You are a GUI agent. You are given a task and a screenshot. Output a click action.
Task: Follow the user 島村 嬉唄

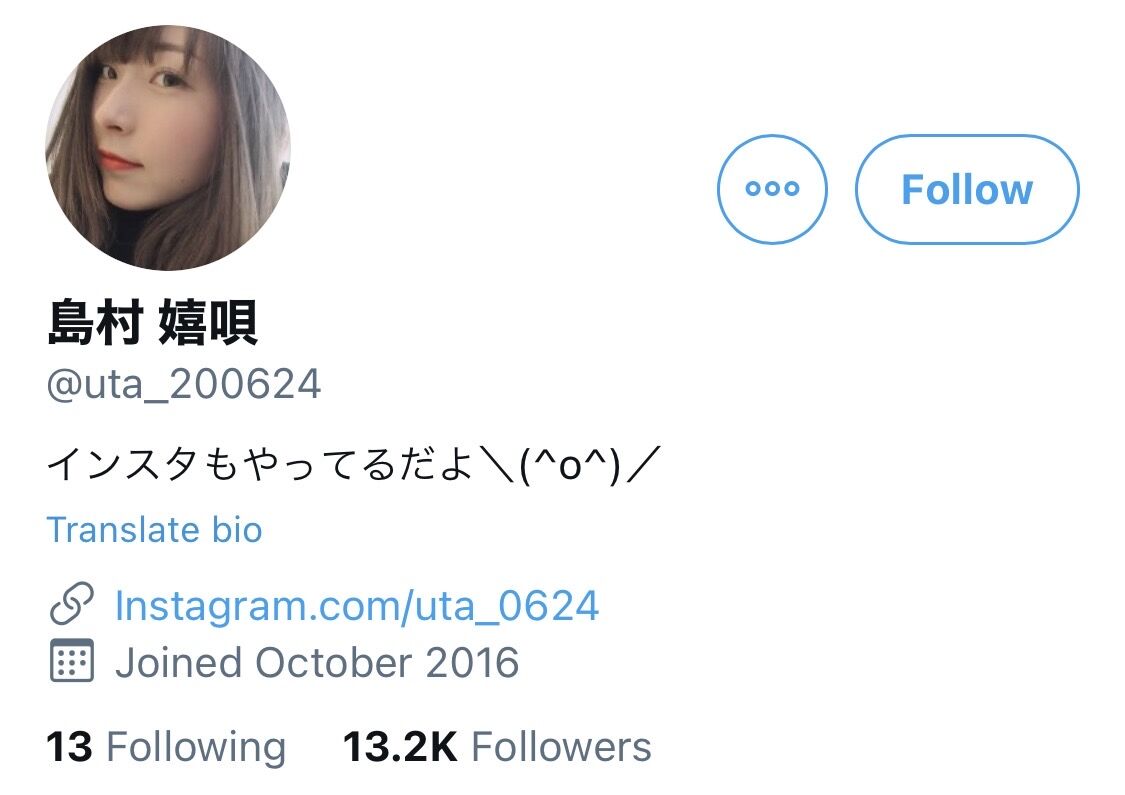[x=966, y=189]
